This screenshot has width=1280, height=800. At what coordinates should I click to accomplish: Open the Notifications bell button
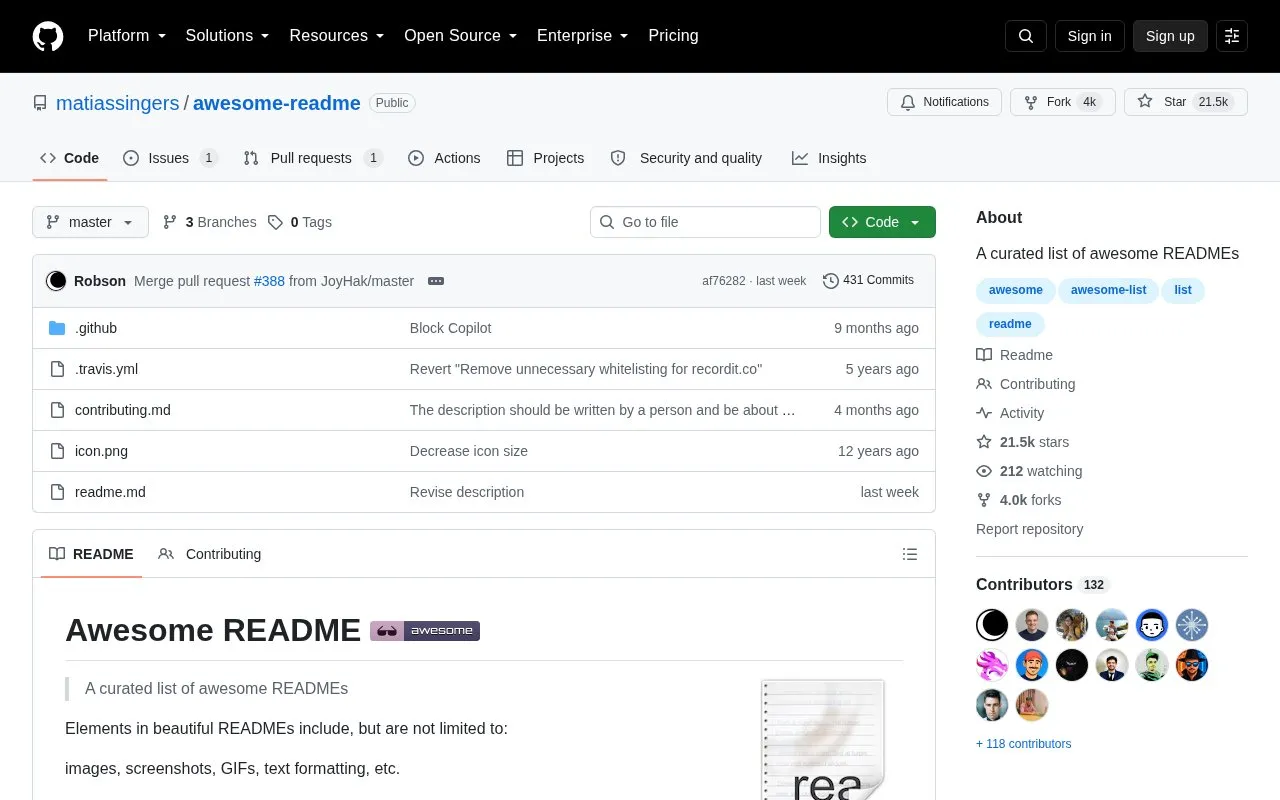[x=944, y=102]
